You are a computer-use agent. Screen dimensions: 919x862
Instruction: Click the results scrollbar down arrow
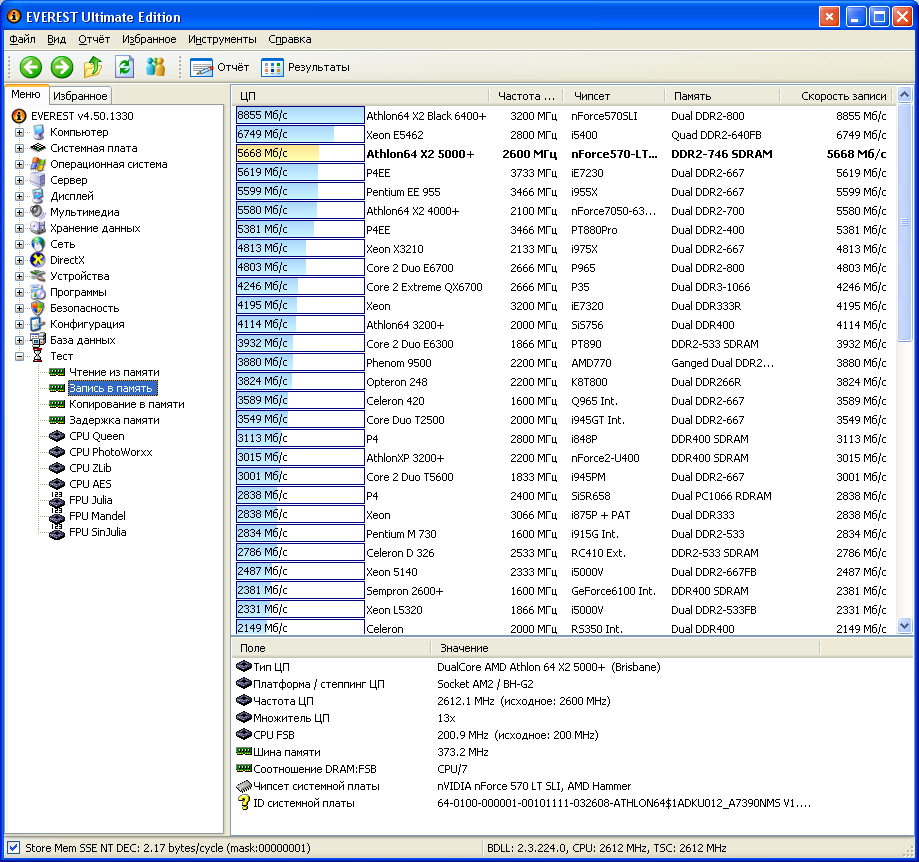904,625
